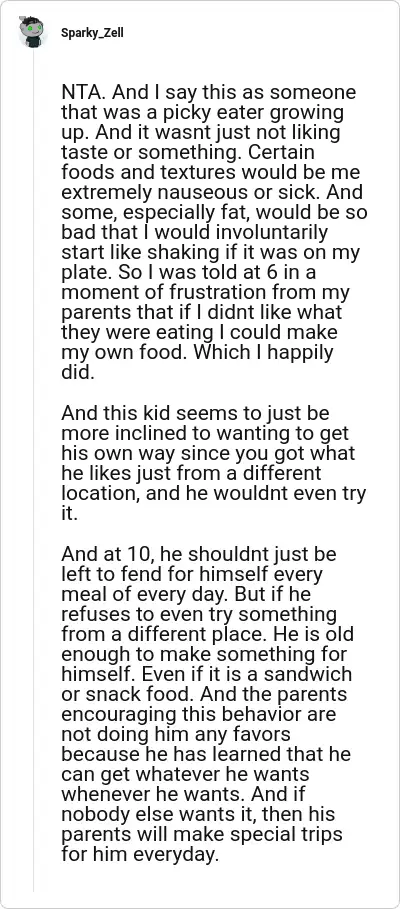
Task: Click 'Which I happily did' sentence
Action: click(197, 362)
